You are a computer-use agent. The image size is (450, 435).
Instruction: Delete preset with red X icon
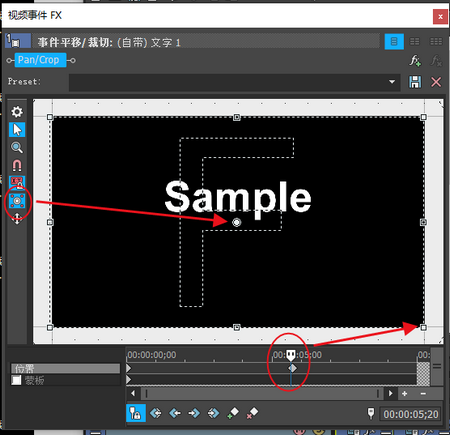point(436,82)
